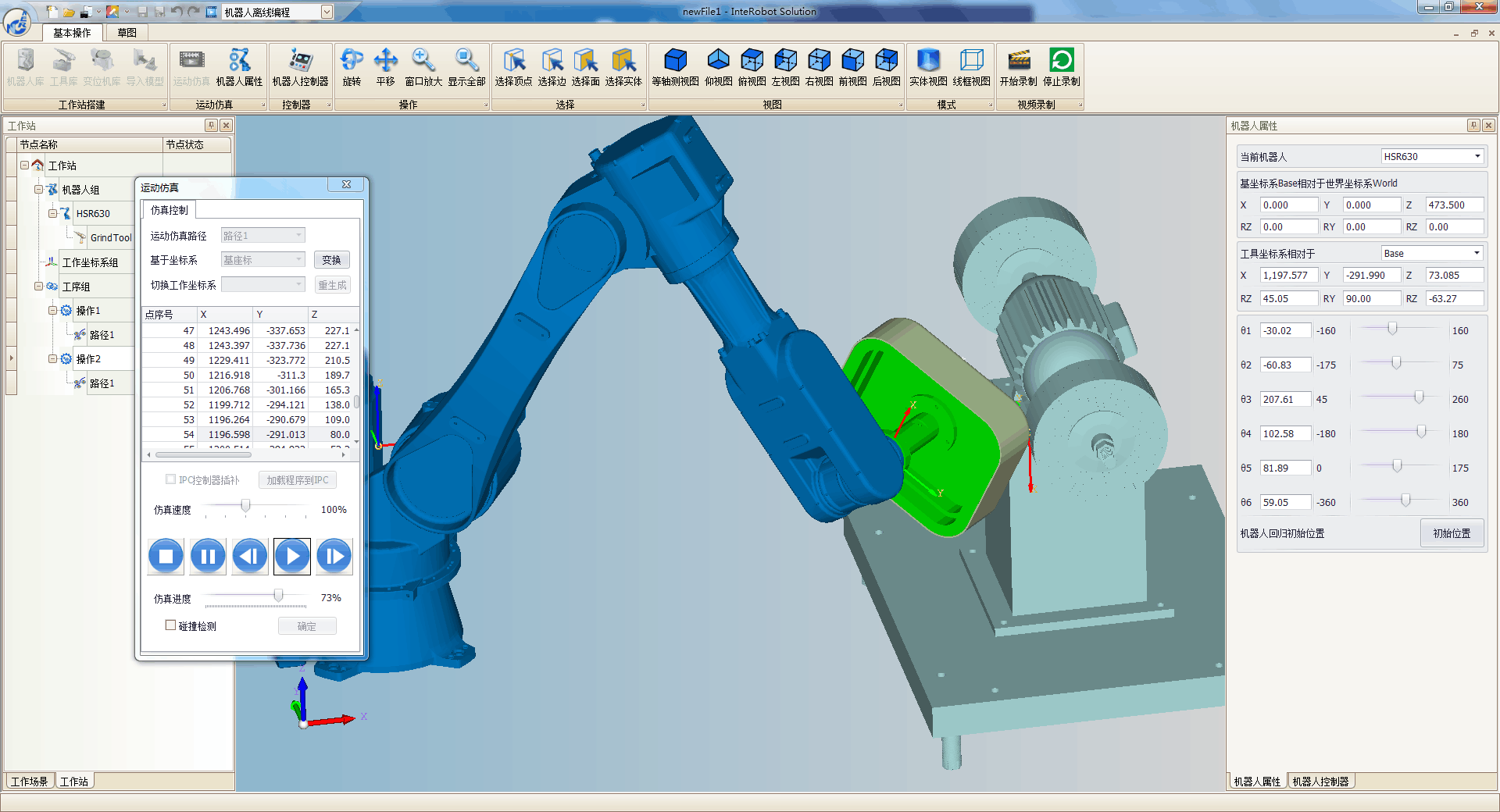Set 线框视图 wireframe display mode

(971, 67)
